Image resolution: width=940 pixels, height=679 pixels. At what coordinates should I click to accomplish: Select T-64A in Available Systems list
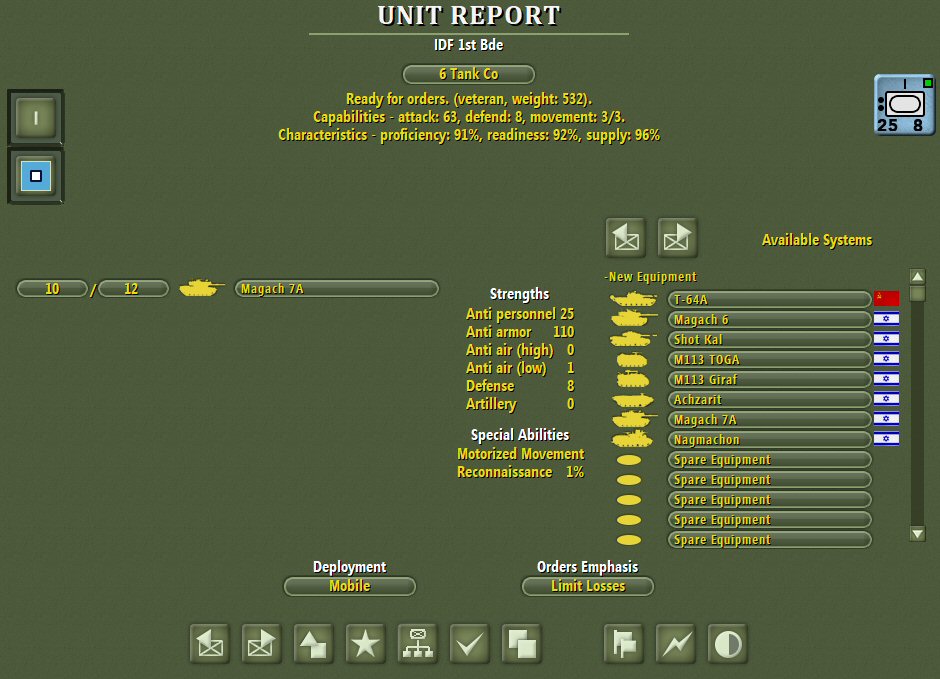[x=769, y=299]
